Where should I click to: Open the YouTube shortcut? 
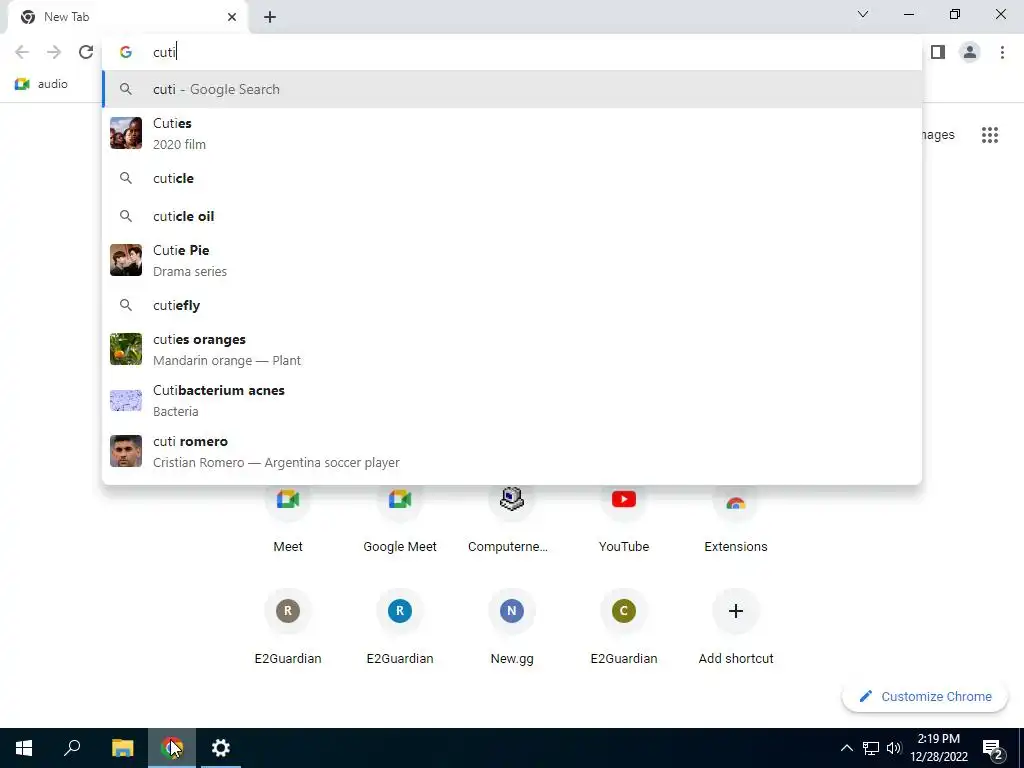tap(624, 519)
